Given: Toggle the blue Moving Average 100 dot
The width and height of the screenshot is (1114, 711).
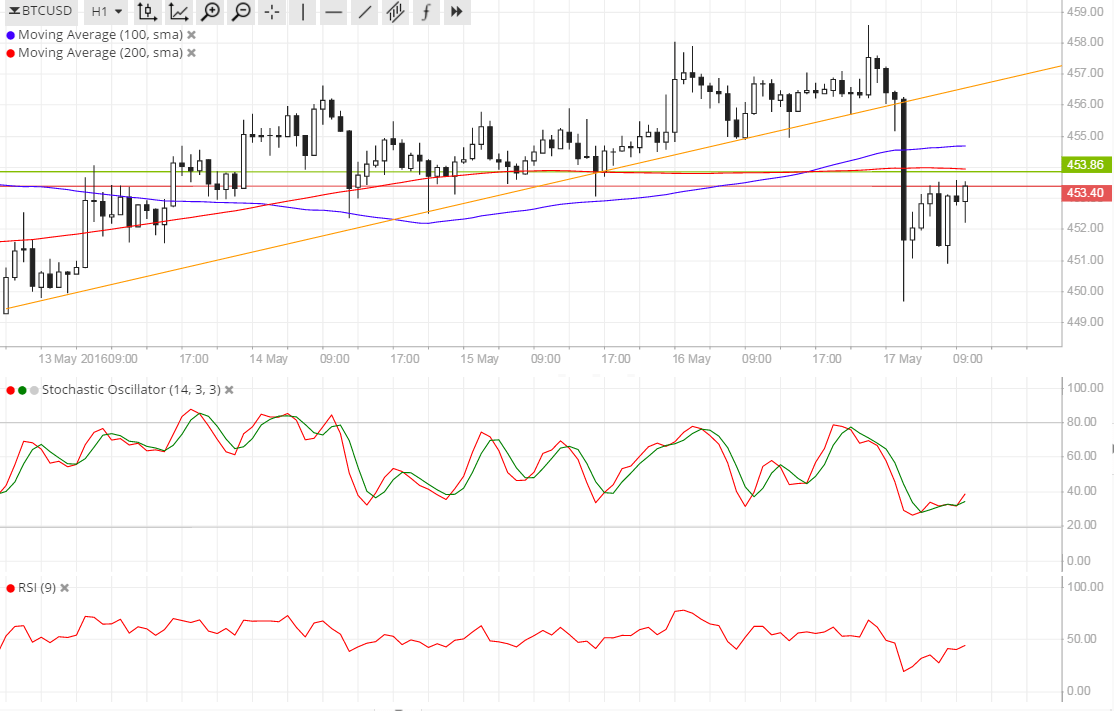Looking at the screenshot, I should click(x=10, y=33).
